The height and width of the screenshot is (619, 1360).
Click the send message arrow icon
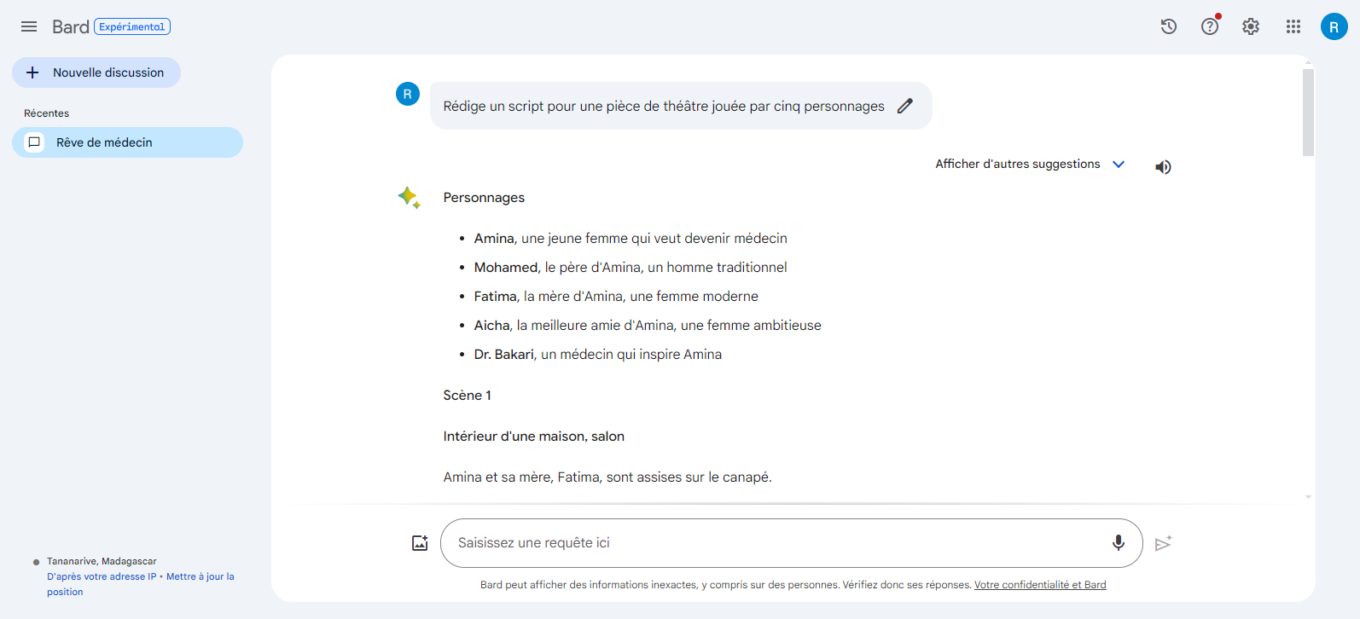click(1163, 543)
